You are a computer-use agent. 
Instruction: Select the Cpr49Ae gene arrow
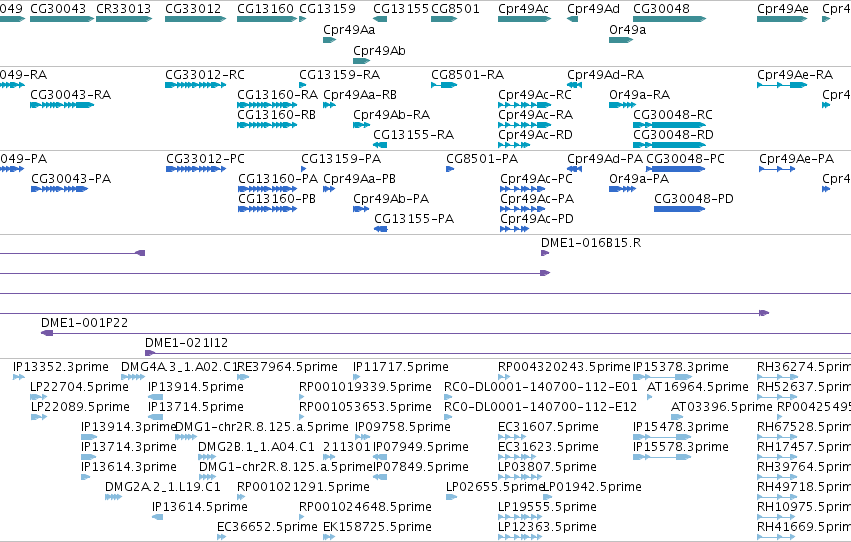click(x=782, y=19)
